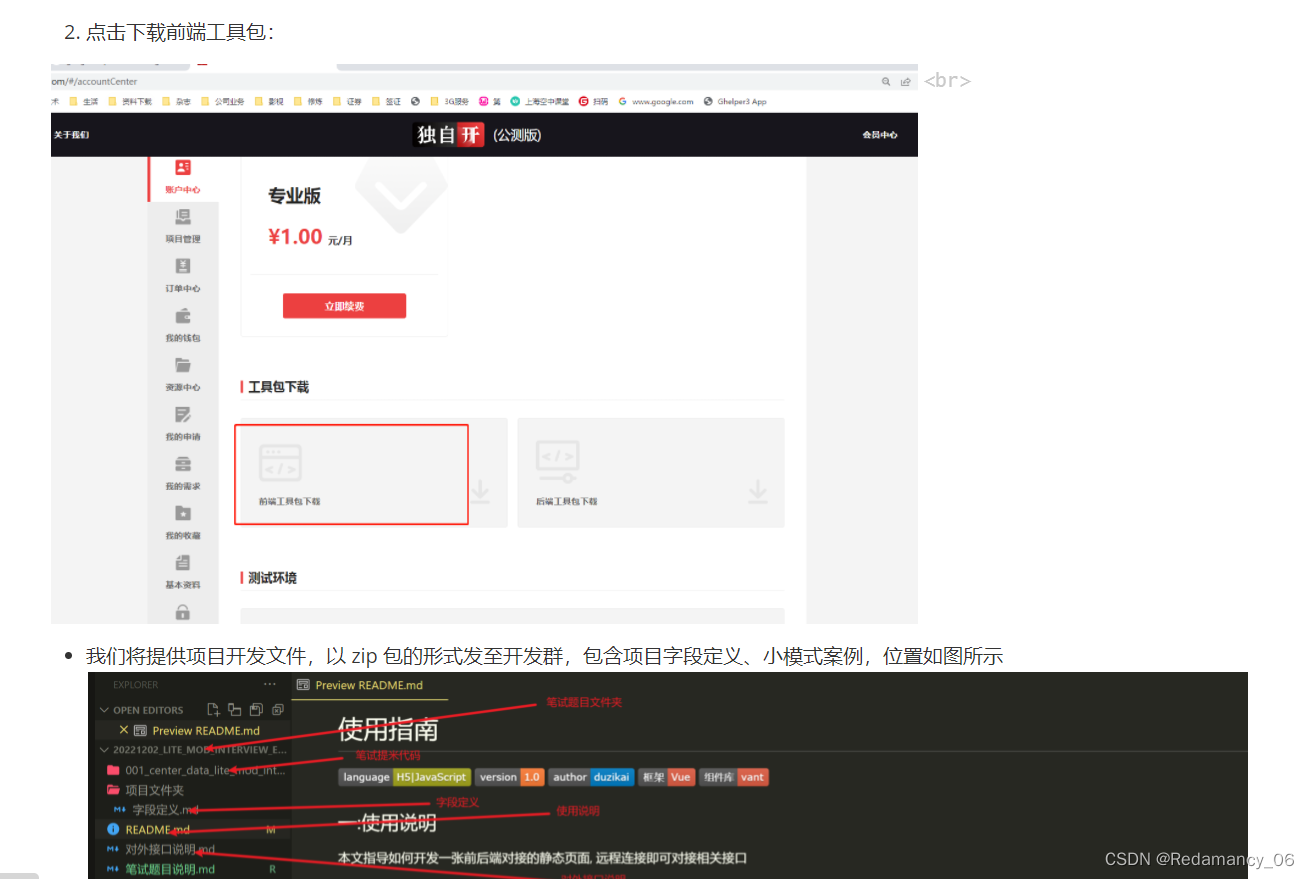Open the 影视 bookmark folder
Viewport: 1309px width, 879px height.
coord(270,101)
